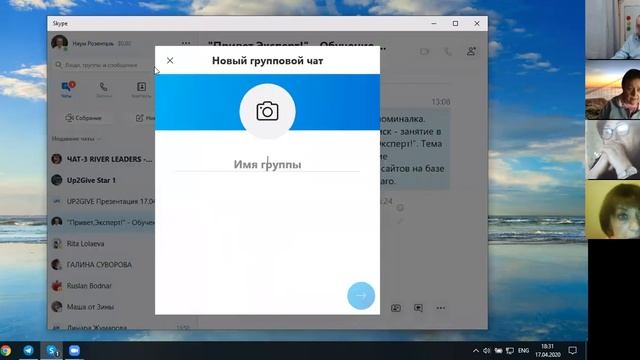Click the add participant icon in header
The height and width of the screenshot is (360, 640).
coord(471,51)
